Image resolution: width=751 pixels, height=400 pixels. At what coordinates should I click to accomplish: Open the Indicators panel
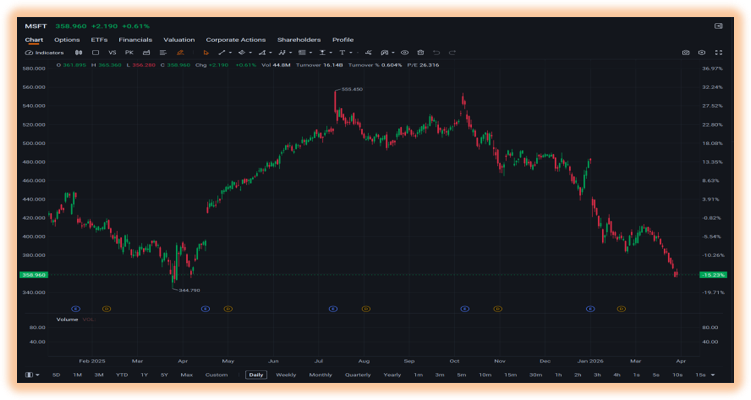[45, 53]
